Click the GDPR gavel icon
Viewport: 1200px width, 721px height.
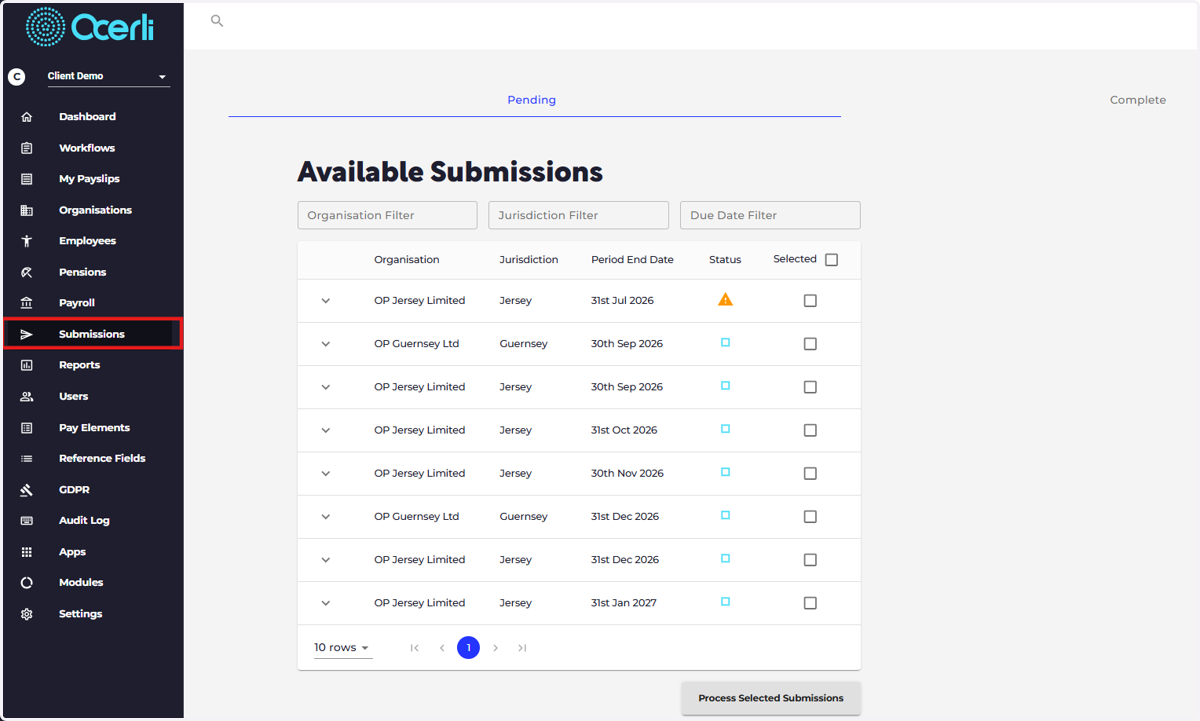pyautogui.click(x=27, y=490)
